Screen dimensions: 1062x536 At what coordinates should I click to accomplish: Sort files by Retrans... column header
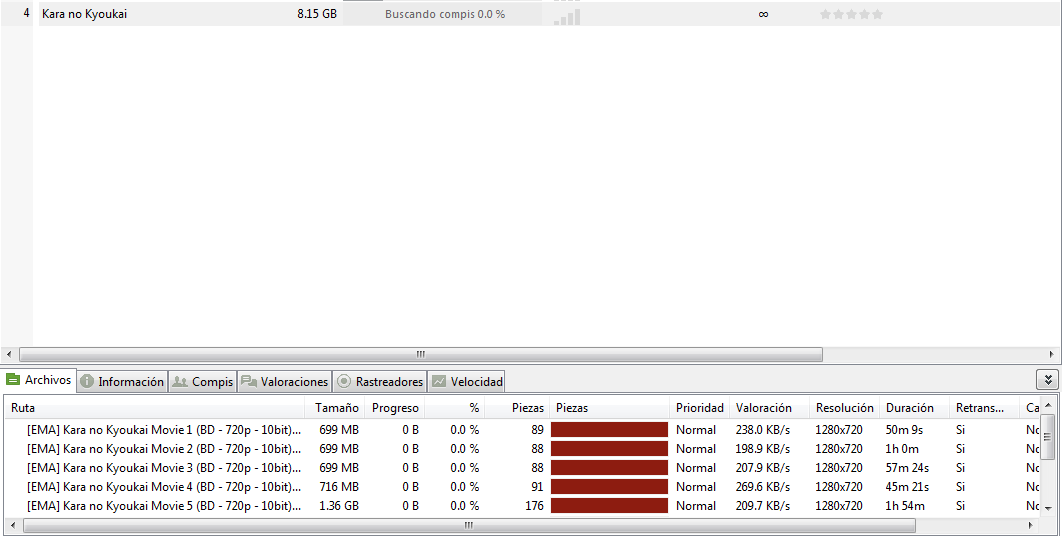(985, 408)
